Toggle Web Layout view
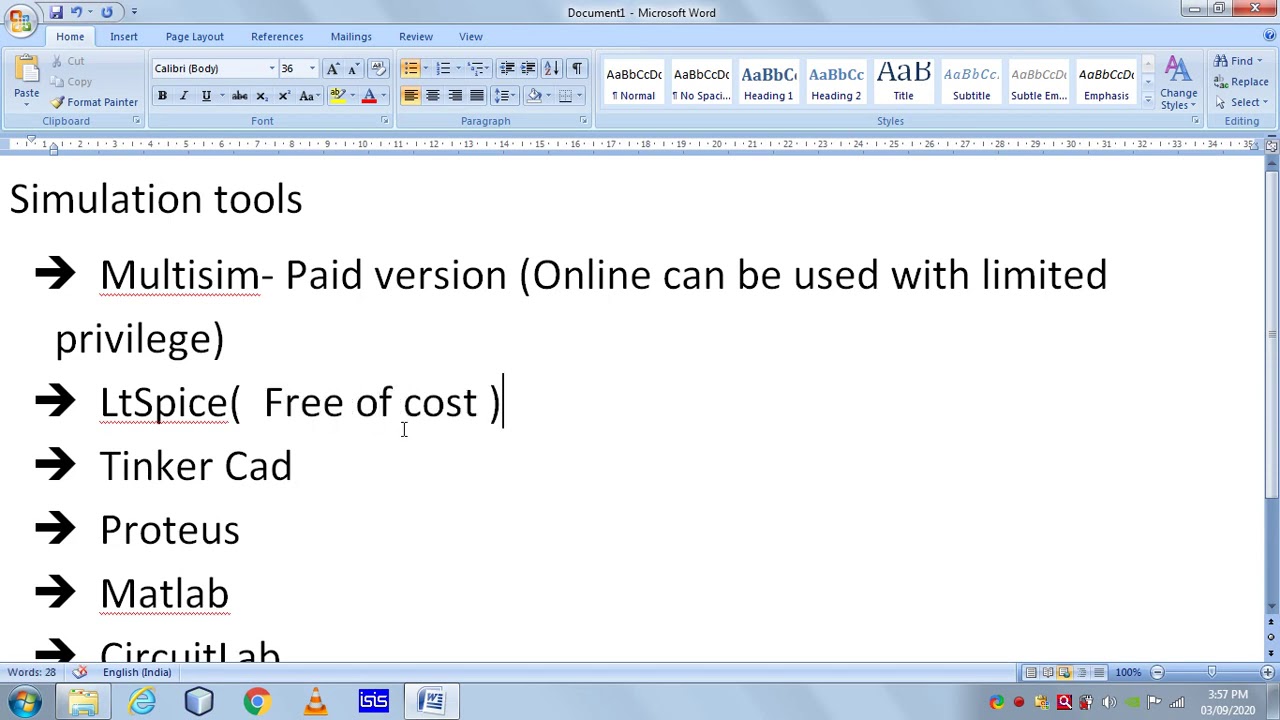Image resolution: width=1280 pixels, height=720 pixels. click(1064, 672)
